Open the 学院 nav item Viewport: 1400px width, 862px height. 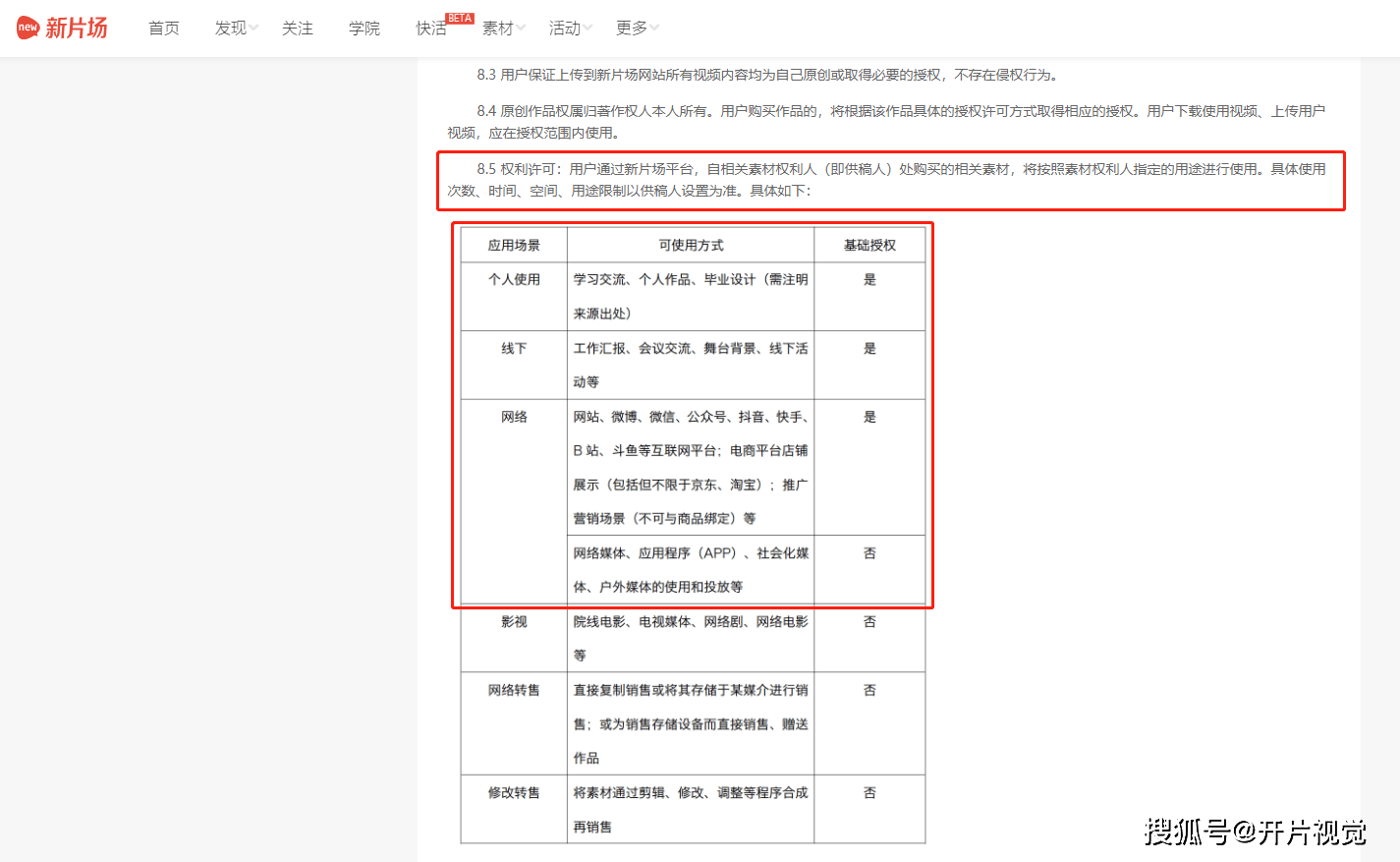pyautogui.click(x=364, y=29)
